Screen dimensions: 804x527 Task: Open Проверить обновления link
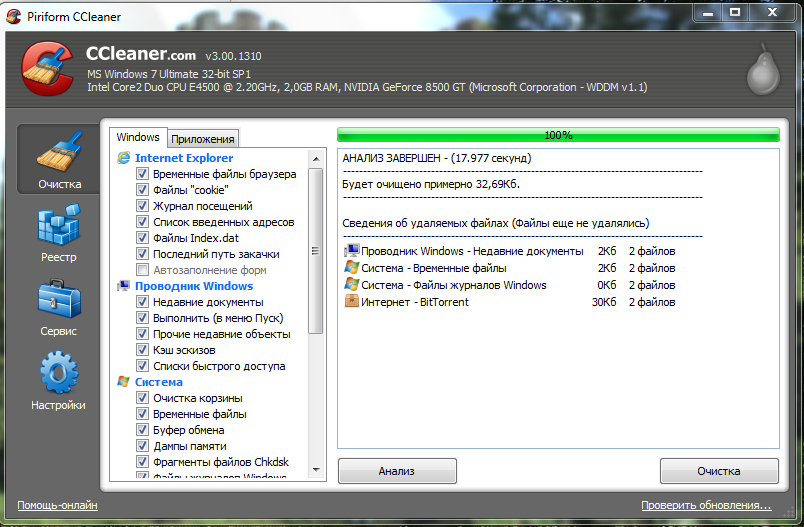706,505
